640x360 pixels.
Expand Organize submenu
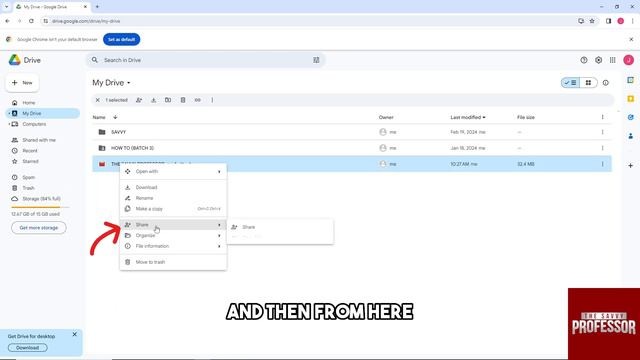pyautogui.click(x=173, y=236)
